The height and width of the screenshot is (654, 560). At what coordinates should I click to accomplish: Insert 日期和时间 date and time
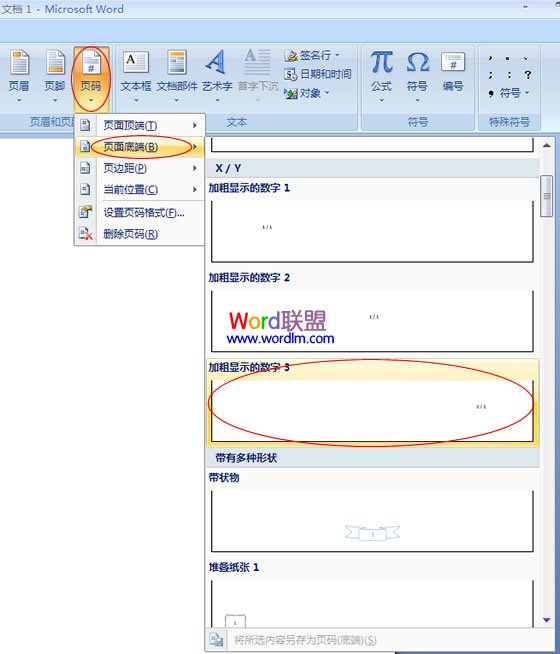point(318,74)
